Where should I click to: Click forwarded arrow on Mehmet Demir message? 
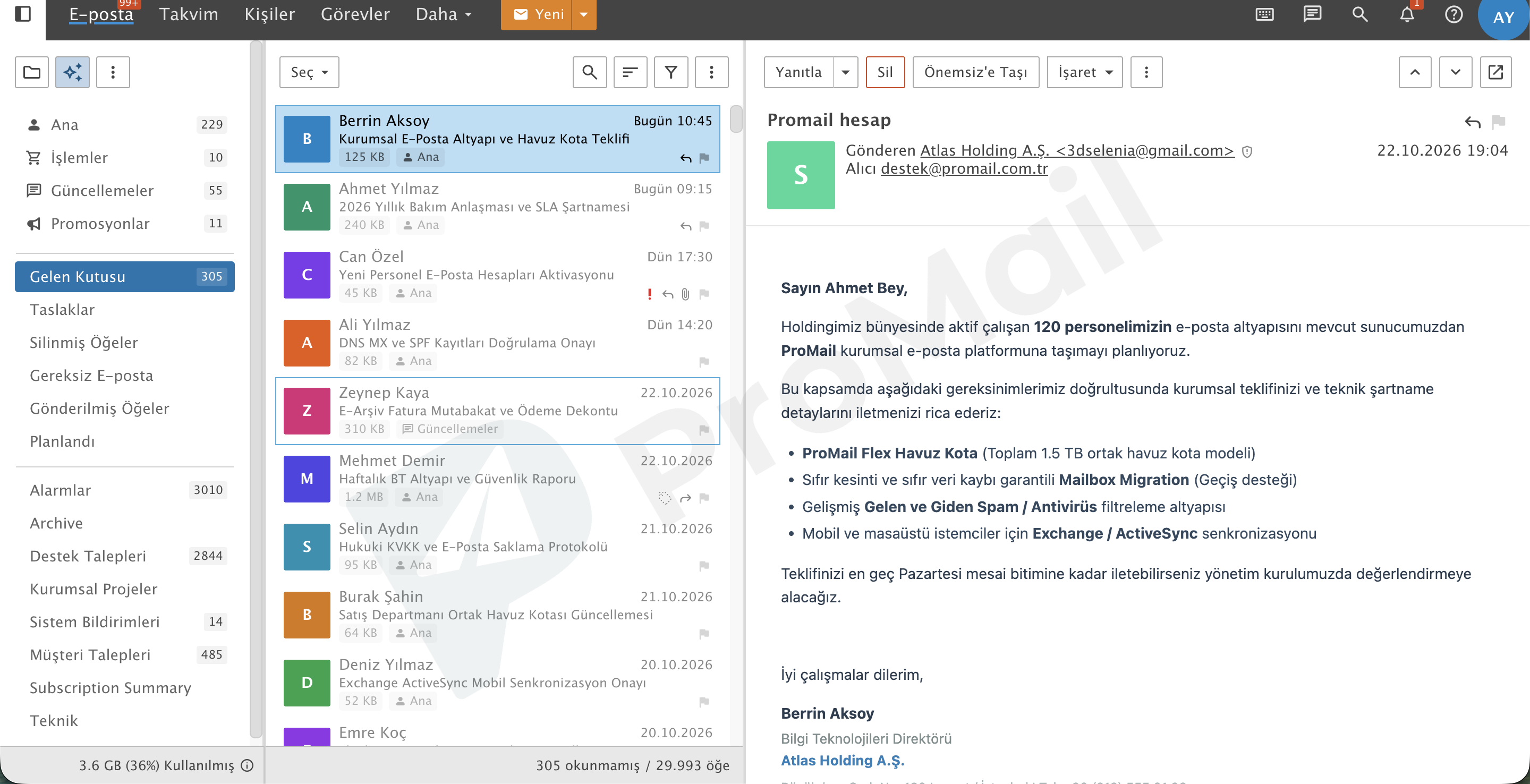pyautogui.click(x=685, y=498)
